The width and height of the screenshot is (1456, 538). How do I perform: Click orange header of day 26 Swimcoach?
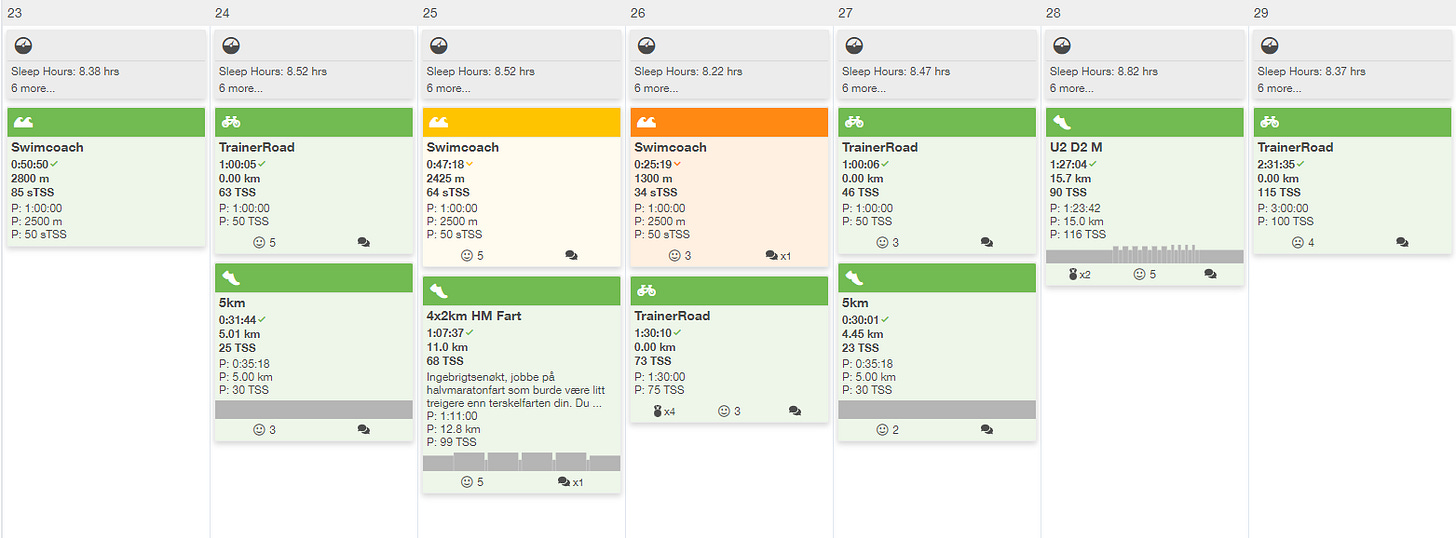coord(729,122)
